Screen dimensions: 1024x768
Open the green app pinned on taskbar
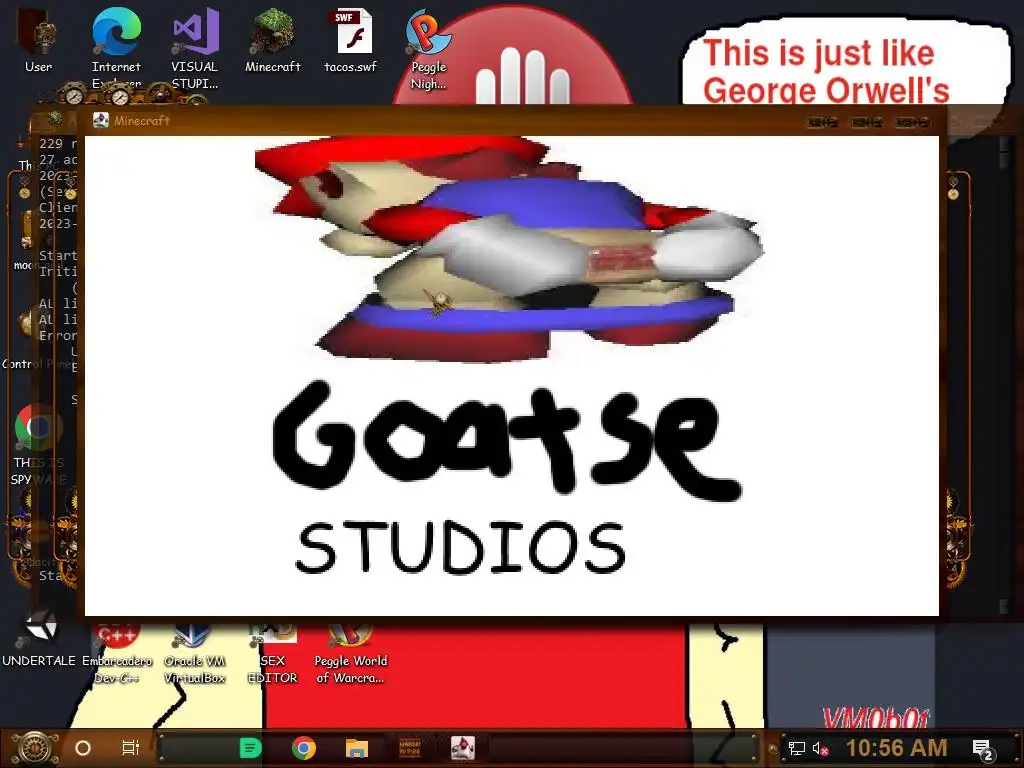(251, 748)
